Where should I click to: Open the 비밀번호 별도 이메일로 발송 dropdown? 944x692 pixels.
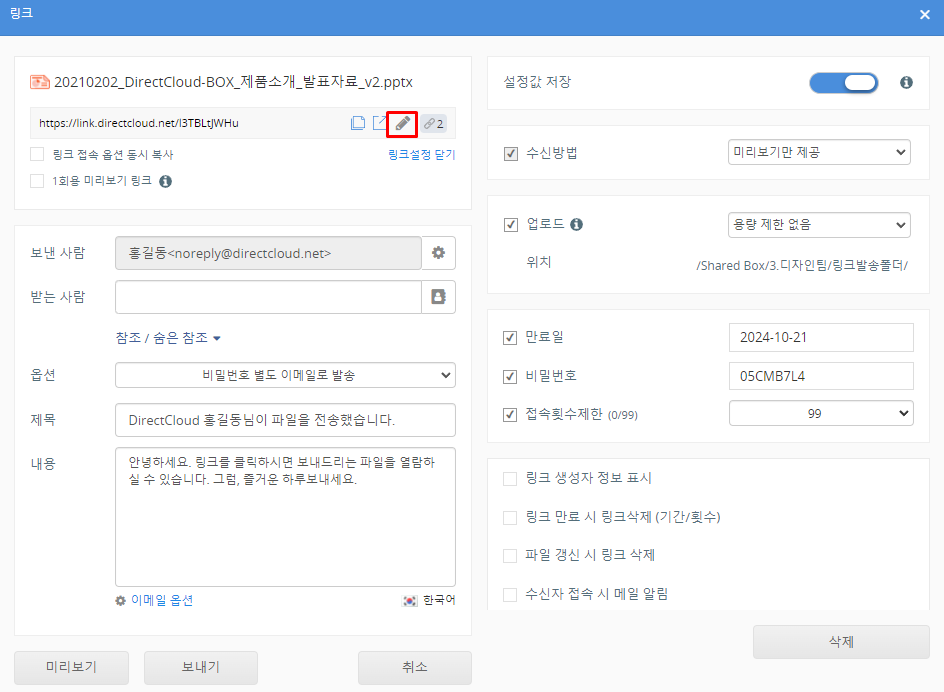(285, 375)
